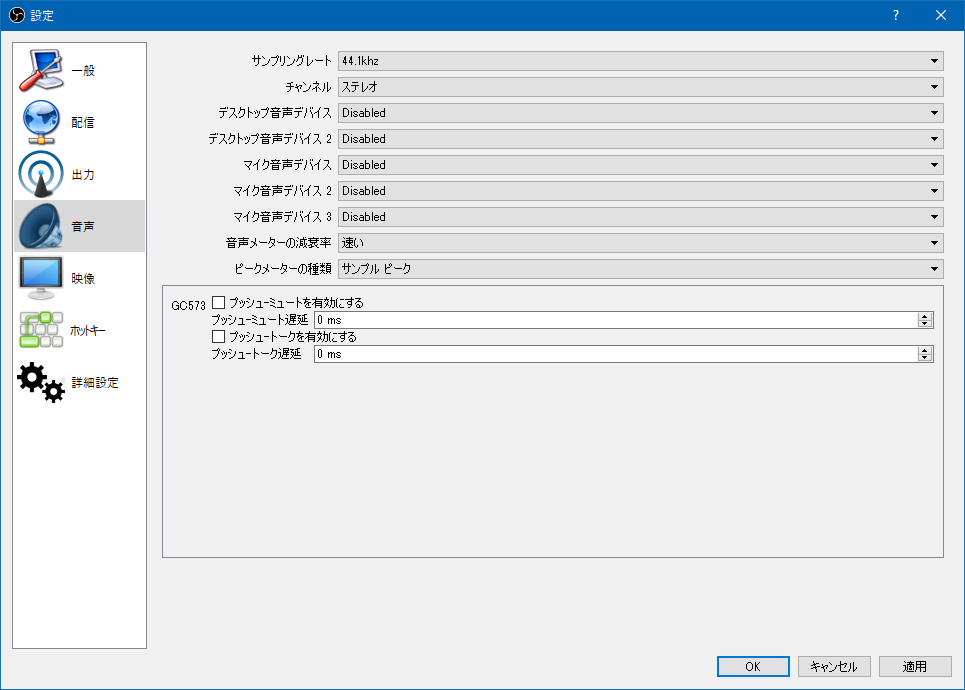
Task: Enable プッシュトークを有効にする checkbox
Action: pos(218,337)
